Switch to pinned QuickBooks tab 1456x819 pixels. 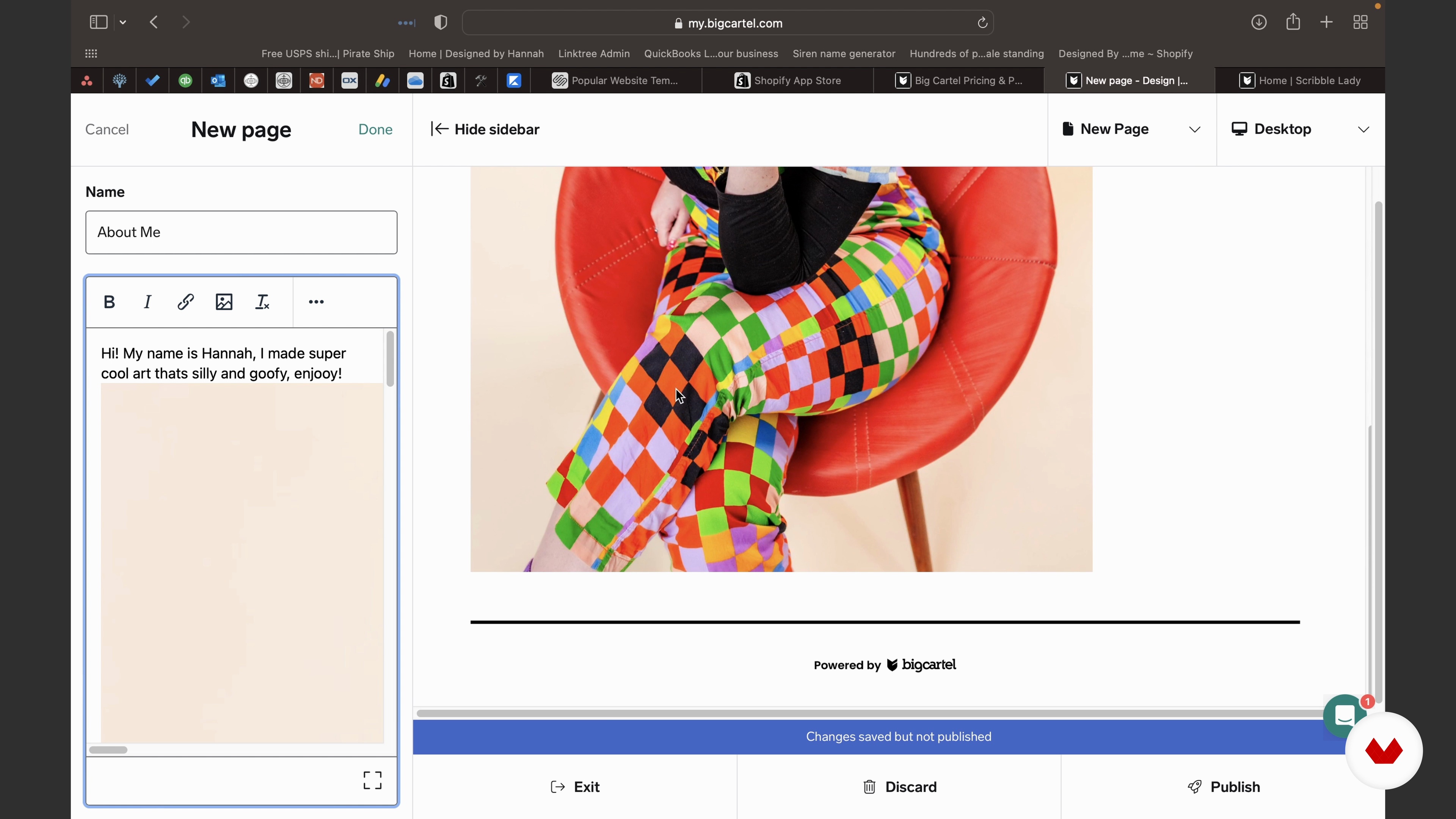185,81
